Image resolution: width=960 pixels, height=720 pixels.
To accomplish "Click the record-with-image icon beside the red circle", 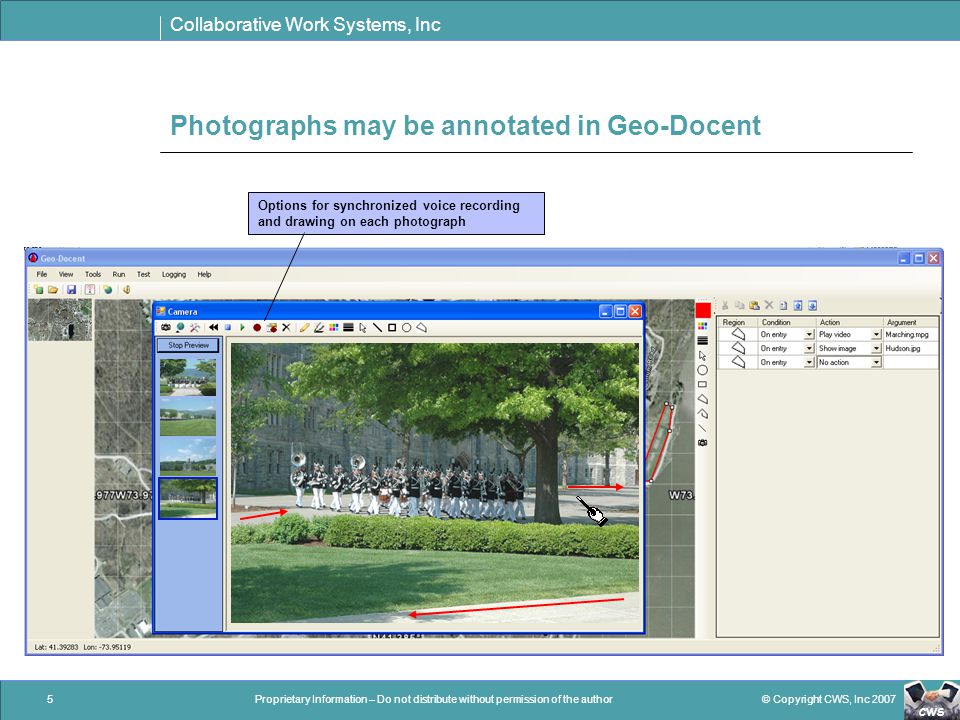I will [272, 328].
